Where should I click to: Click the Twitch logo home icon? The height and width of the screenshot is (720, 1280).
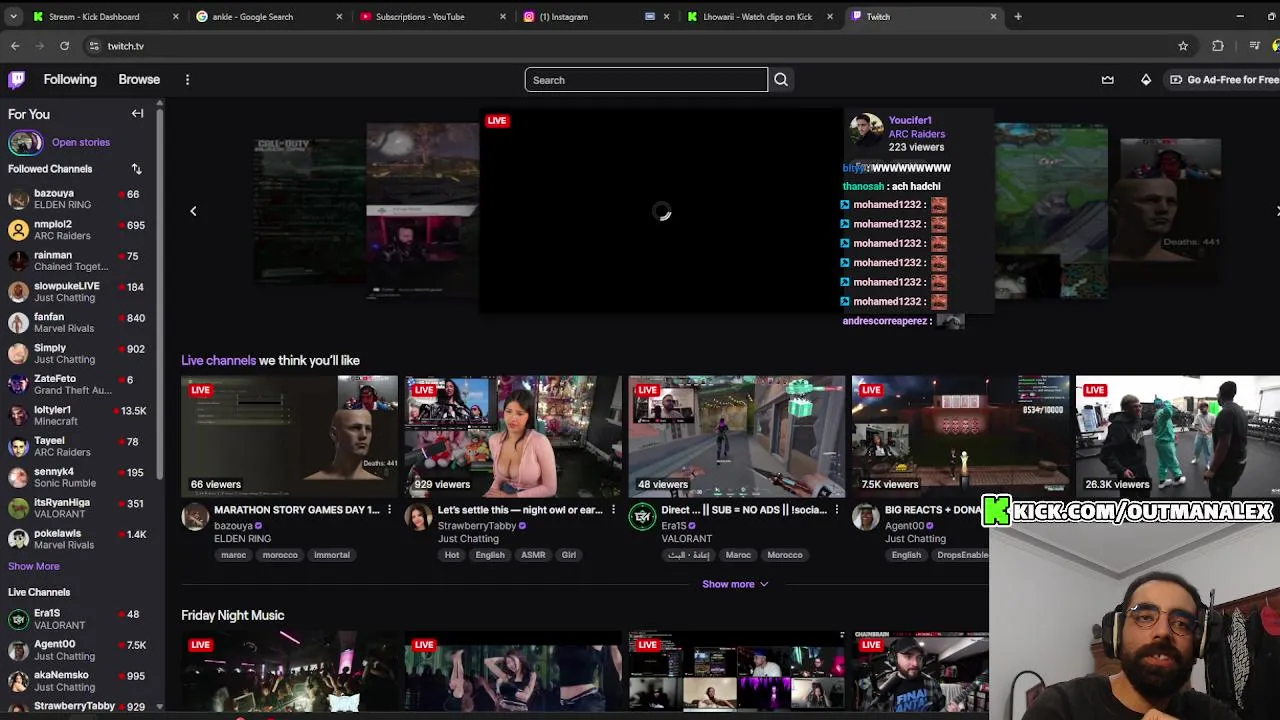tap(17, 80)
